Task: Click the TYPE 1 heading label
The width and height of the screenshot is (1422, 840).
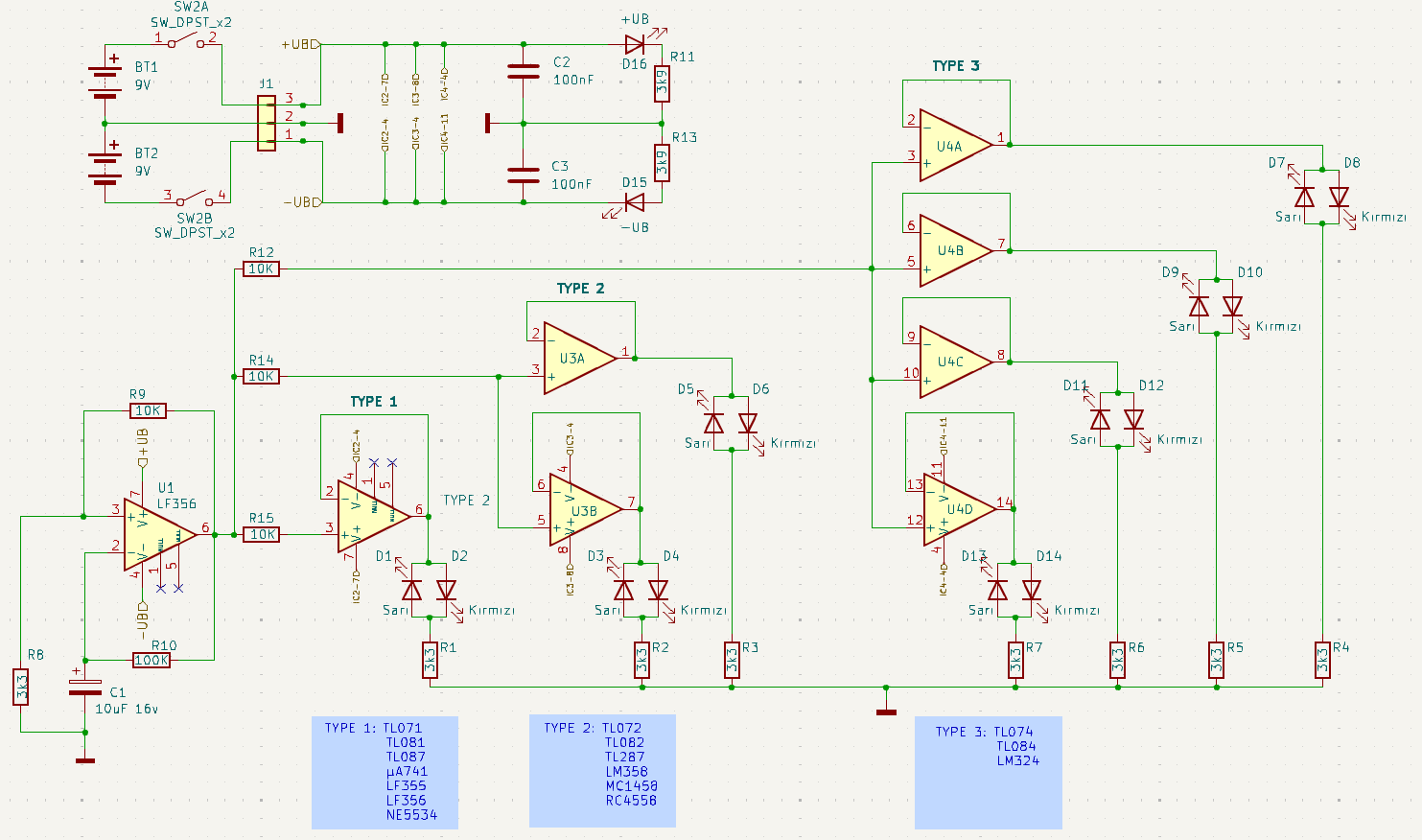Action: pyautogui.click(x=374, y=401)
